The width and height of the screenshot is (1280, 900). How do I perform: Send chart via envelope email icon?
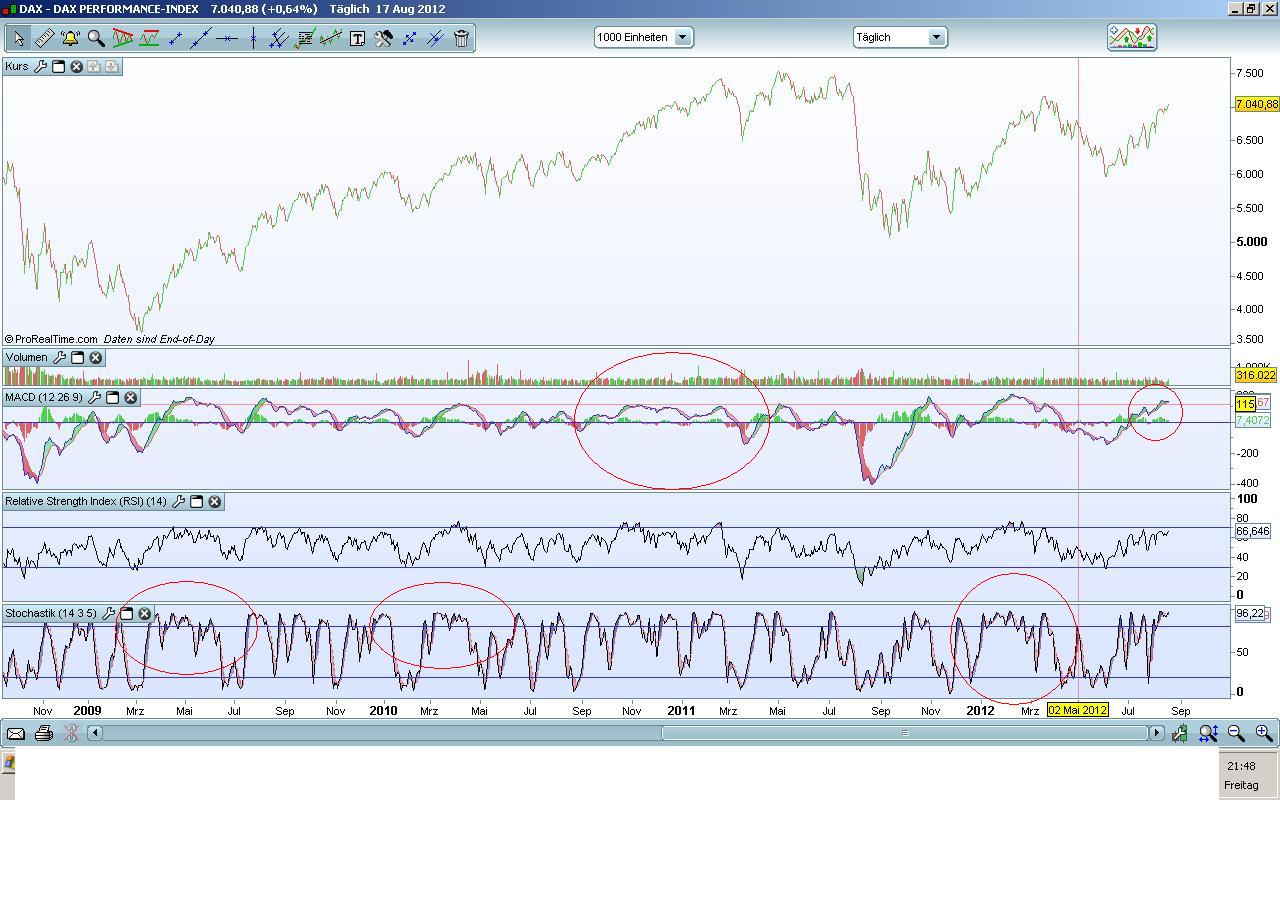[x=15, y=733]
